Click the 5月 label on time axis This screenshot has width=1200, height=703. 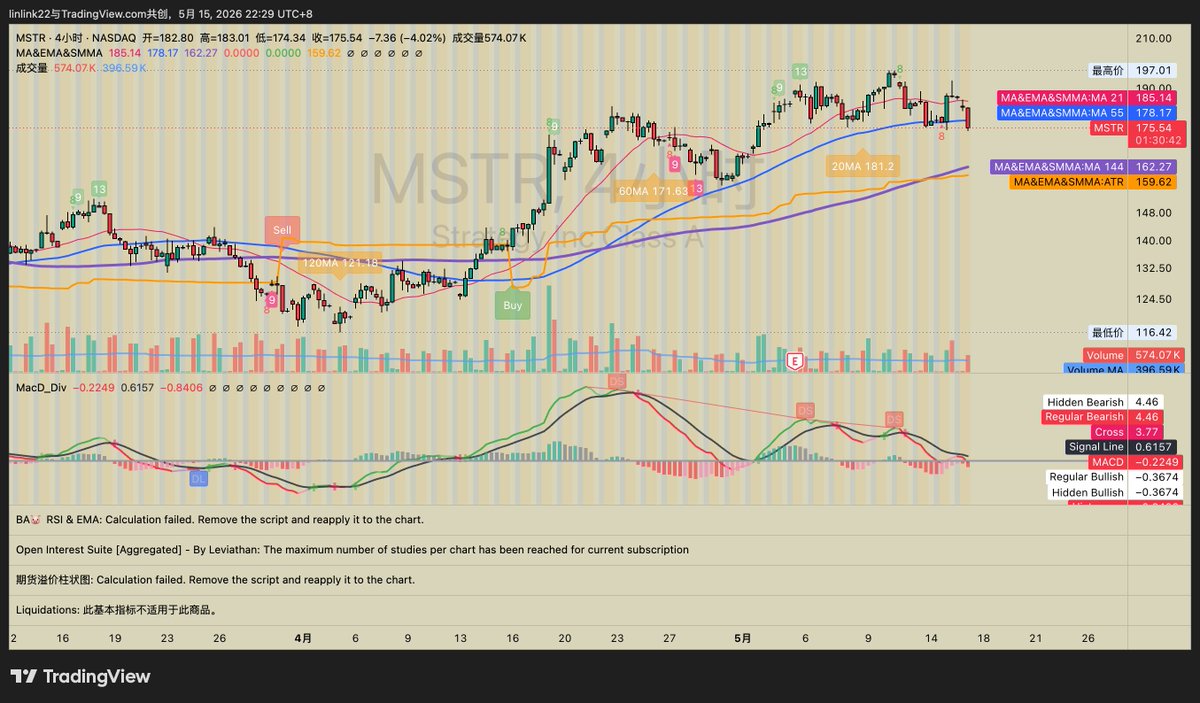tap(742, 637)
